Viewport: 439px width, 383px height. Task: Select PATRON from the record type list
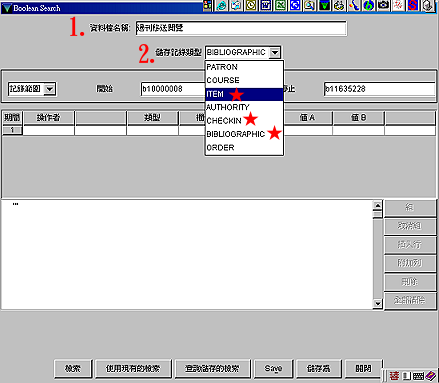[x=244, y=67]
